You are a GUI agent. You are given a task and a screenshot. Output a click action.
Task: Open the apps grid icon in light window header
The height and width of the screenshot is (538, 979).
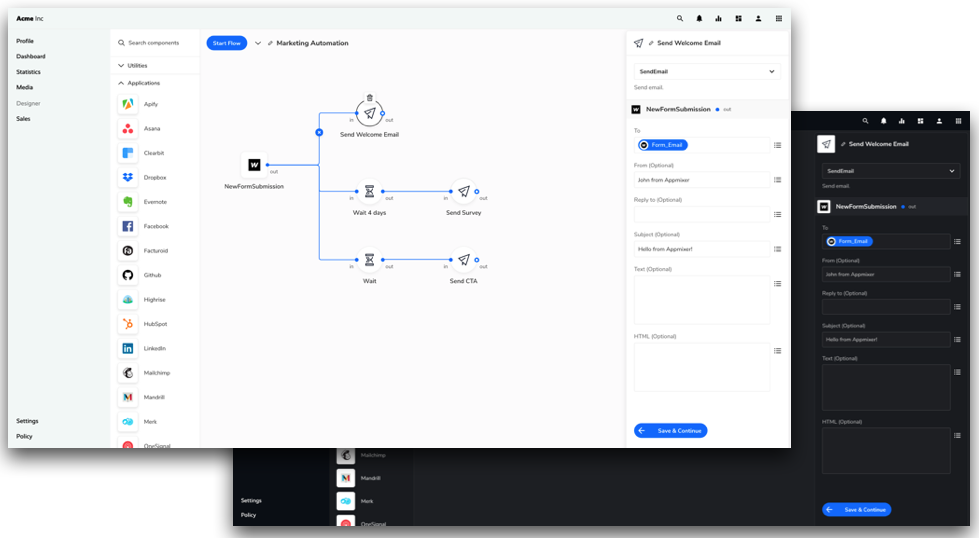(x=779, y=19)
